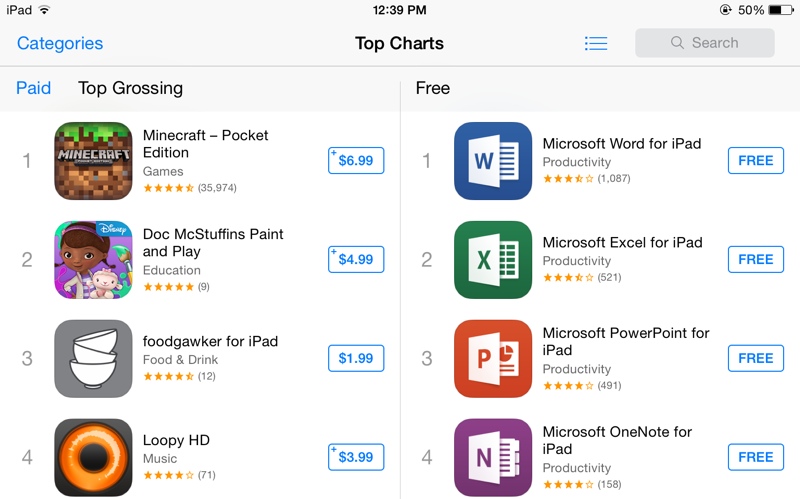Open the list view icon beside search
Screen dimensions: 800x499
[x=596, y=43]
